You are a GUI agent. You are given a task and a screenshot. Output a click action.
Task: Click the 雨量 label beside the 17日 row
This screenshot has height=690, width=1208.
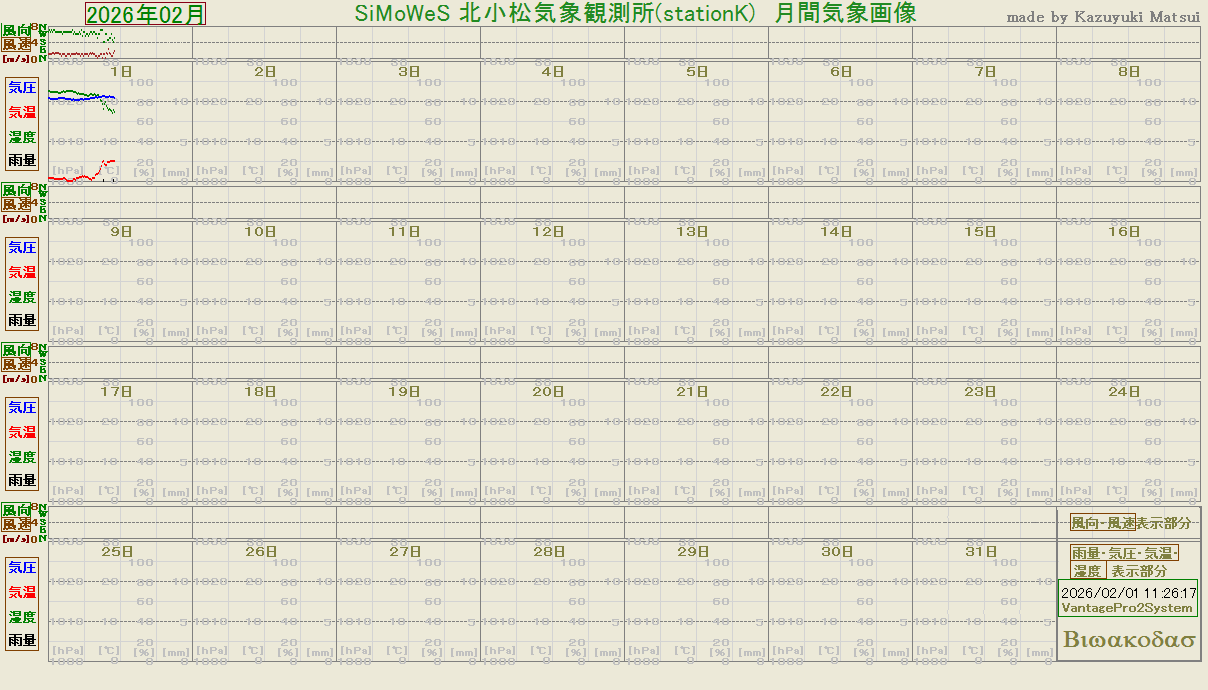click(x=22, y=480)
